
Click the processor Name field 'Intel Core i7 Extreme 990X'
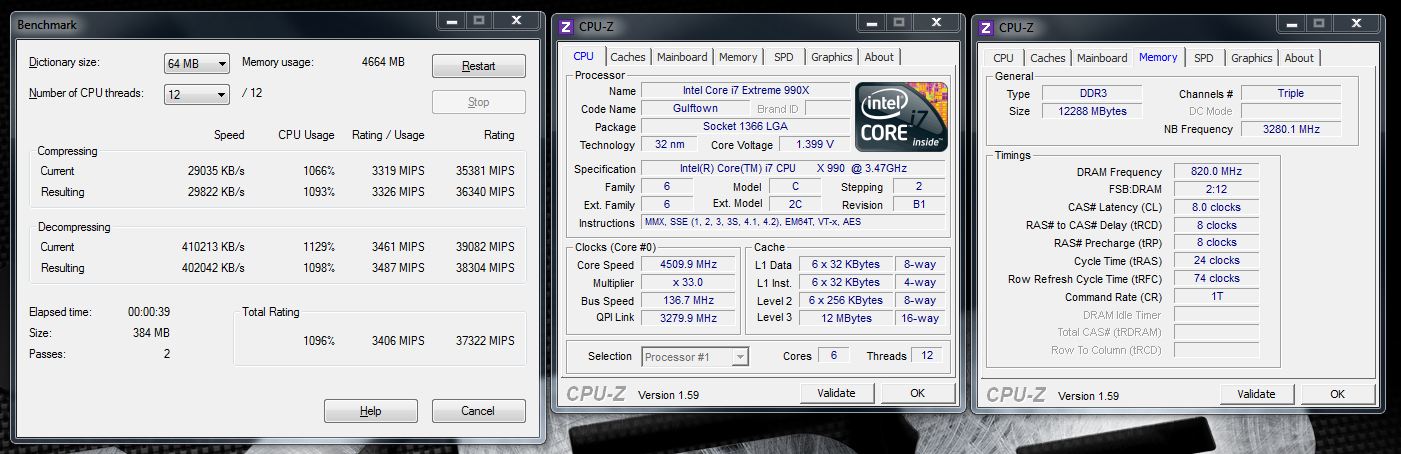pyautogui.click(x=745, y=91)
